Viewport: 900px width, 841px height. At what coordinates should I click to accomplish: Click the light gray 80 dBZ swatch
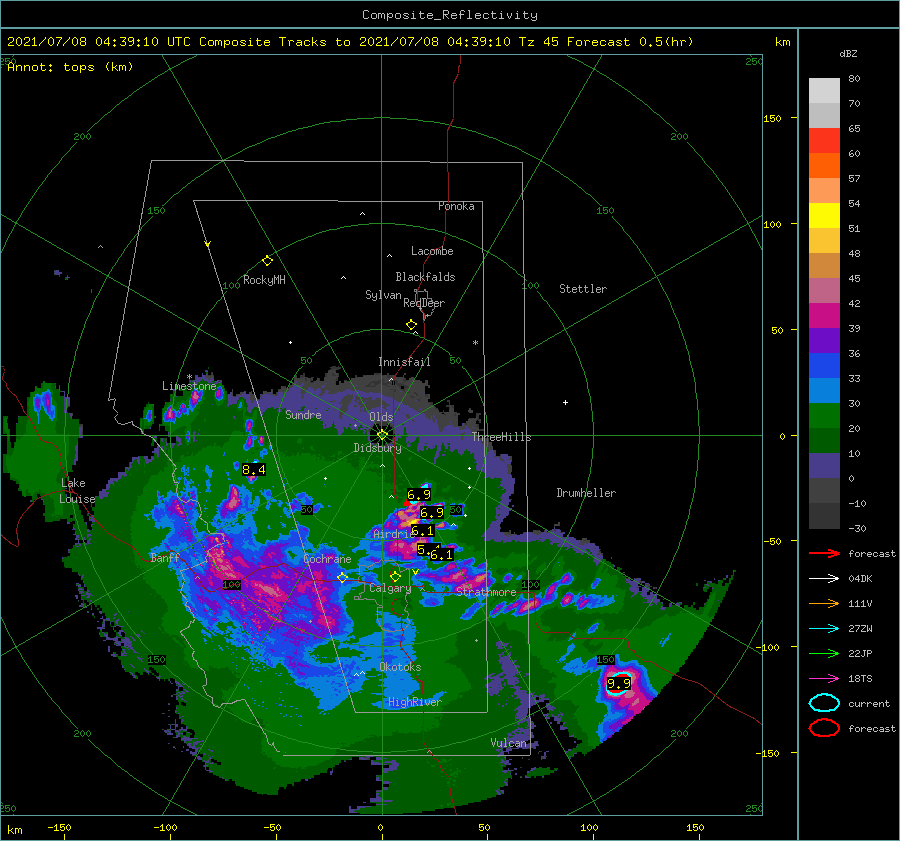pyautogui.click(x=824, y=90)
